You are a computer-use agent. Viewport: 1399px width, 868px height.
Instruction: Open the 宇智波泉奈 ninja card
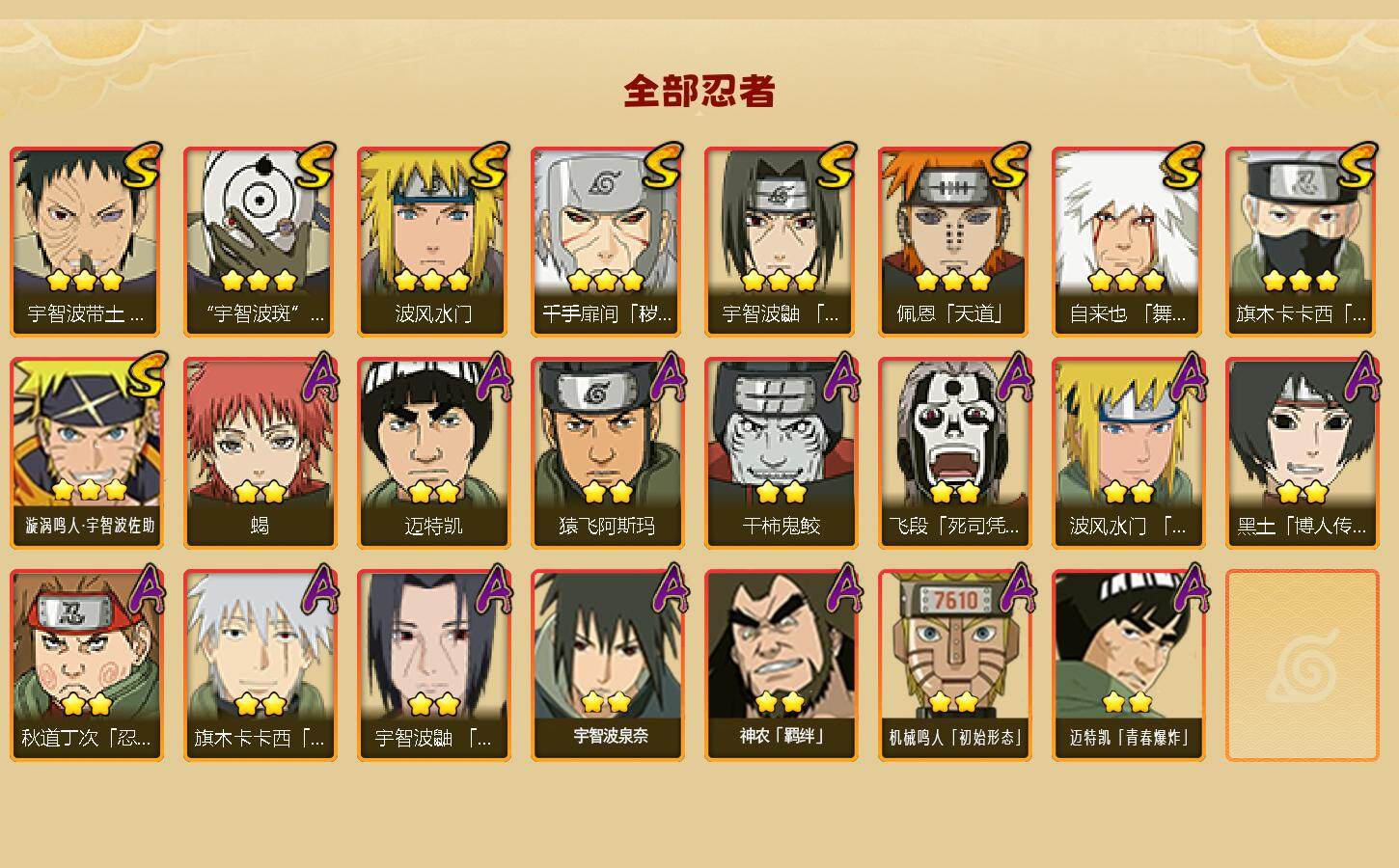tap(608, 665)
